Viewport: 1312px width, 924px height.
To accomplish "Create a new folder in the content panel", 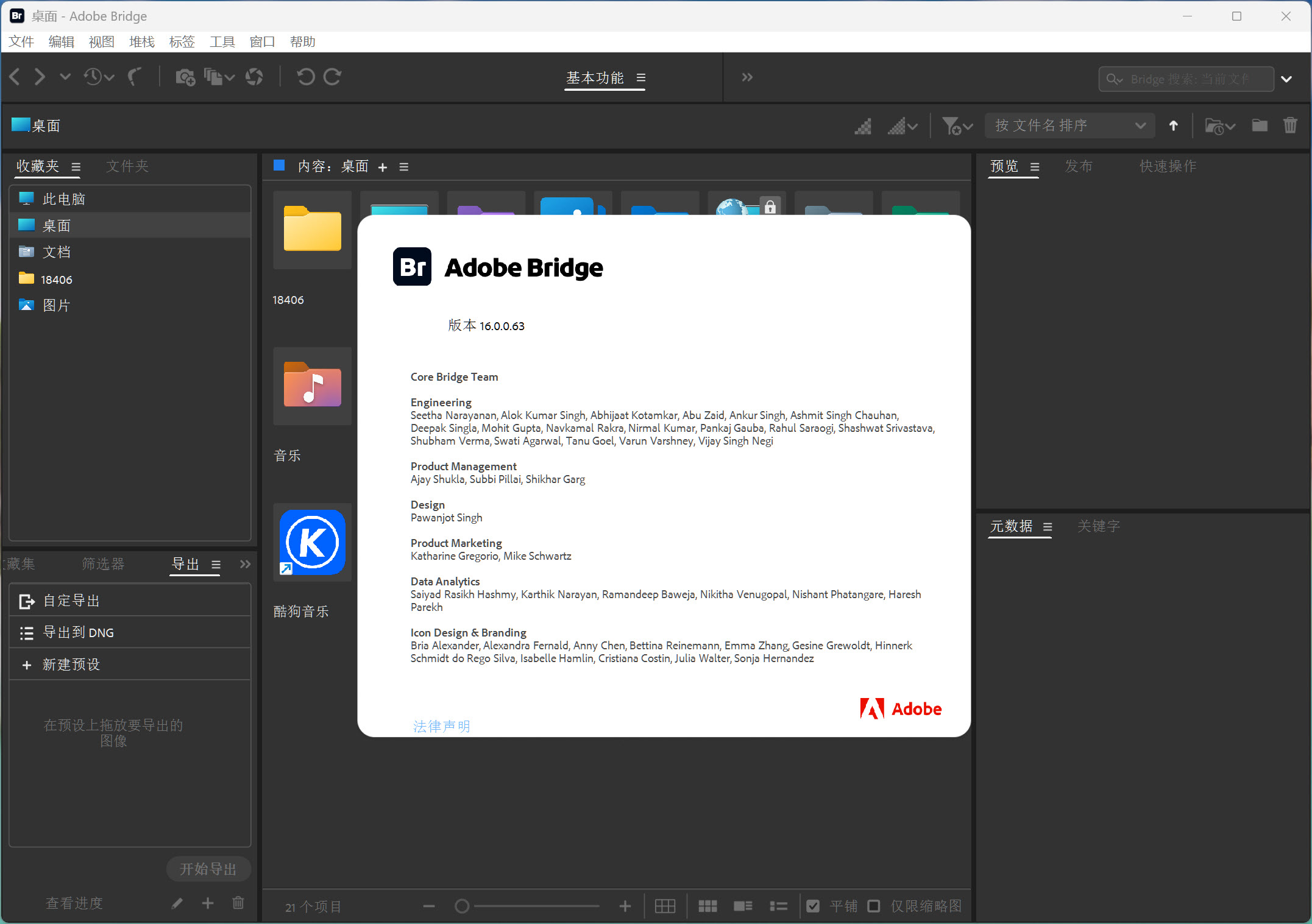I will [x=1259, y=125].
